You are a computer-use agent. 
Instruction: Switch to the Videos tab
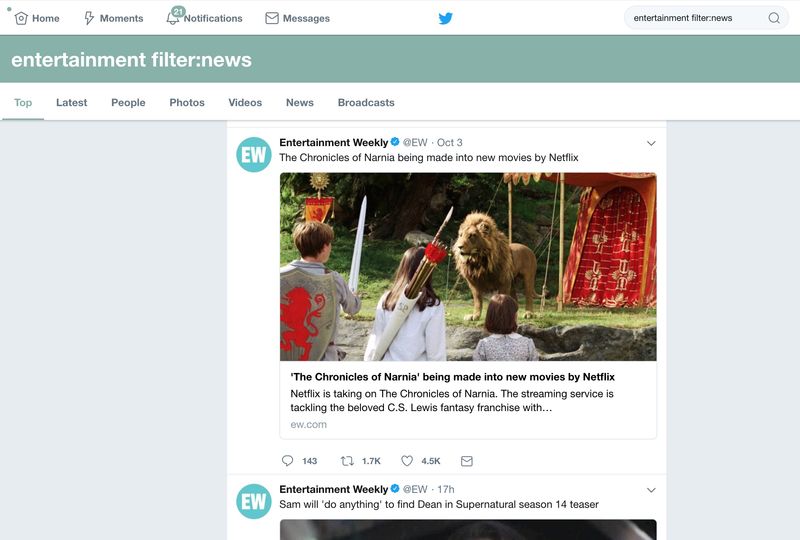click(245, 103)
